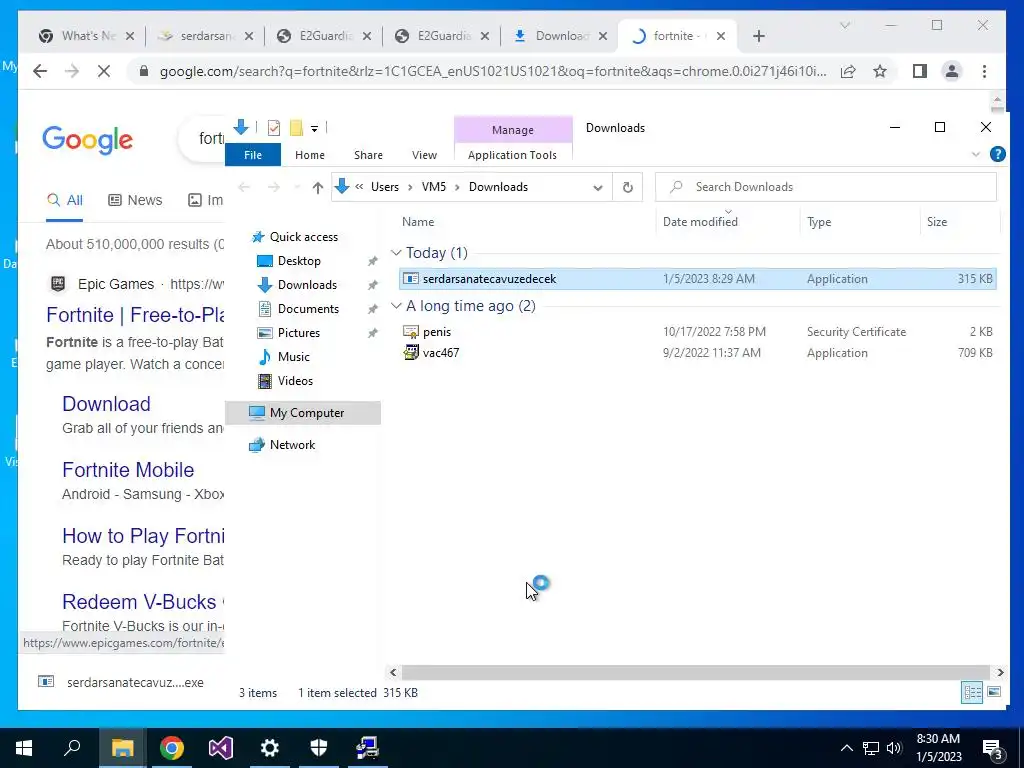Open Pictures in navigation pane
1024x768 pixels.
click(x=298, y=332)
